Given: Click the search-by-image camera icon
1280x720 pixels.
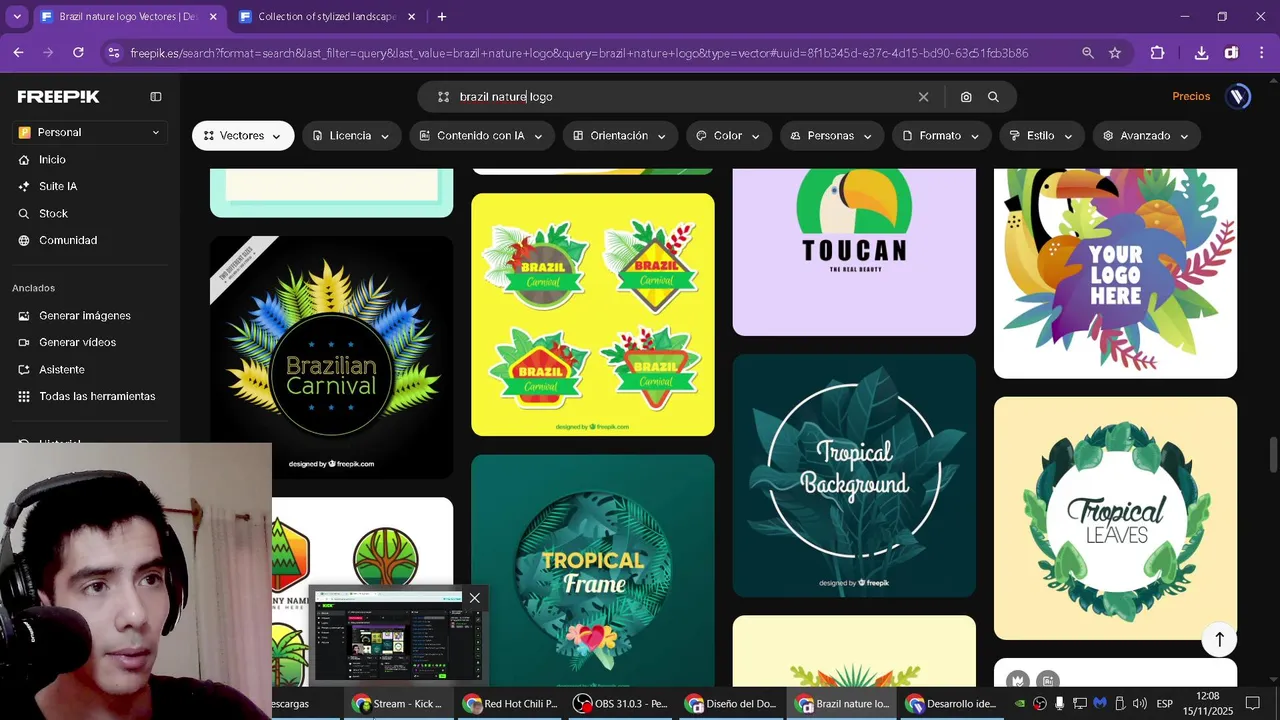Looking at the screenshot, I should (x=966, y=97).
